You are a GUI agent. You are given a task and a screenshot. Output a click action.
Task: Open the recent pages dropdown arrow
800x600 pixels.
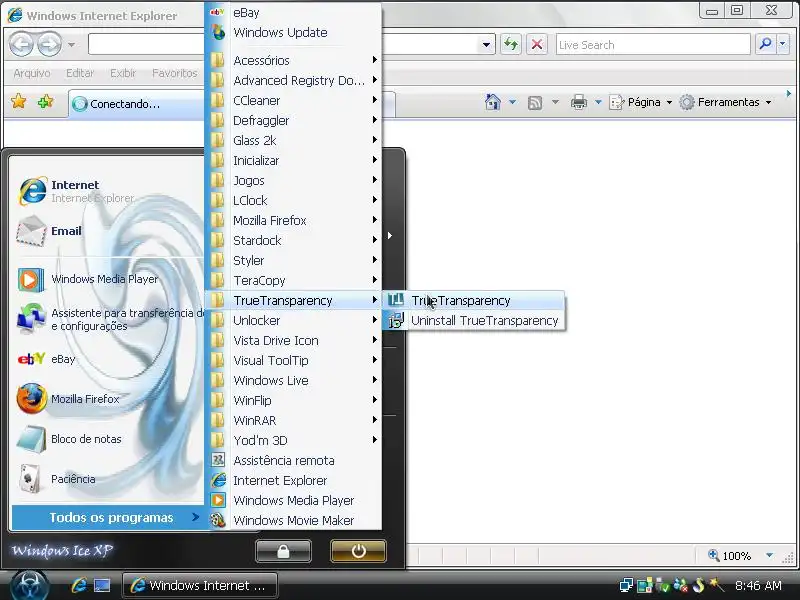71,45
